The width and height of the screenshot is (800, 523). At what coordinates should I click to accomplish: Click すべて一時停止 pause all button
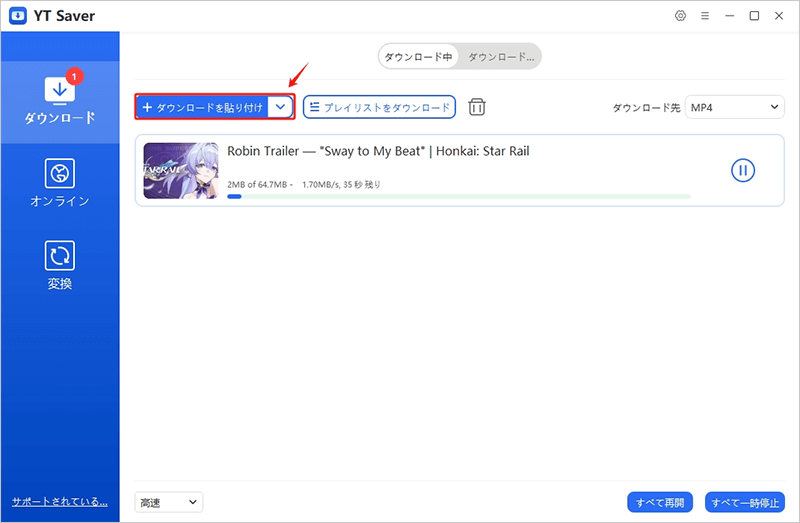[x=745, y=503]
